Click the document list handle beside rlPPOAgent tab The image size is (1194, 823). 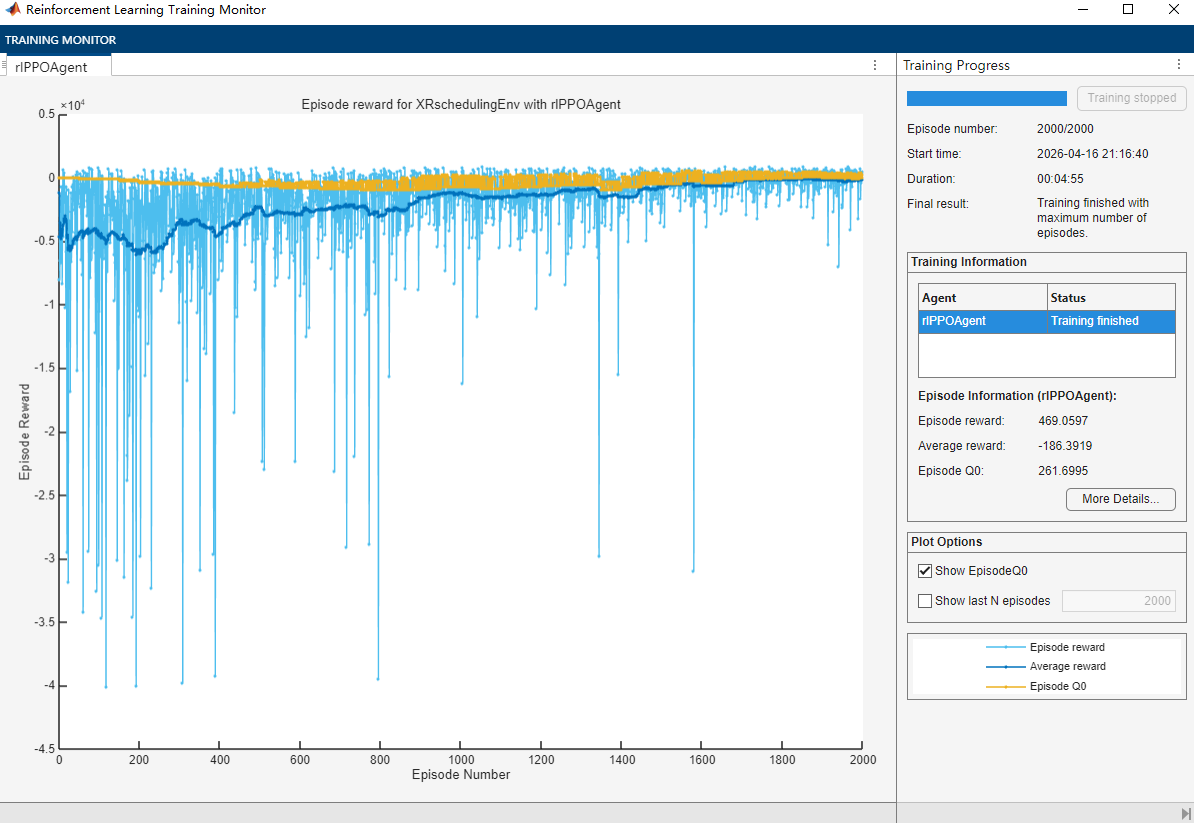4,65
